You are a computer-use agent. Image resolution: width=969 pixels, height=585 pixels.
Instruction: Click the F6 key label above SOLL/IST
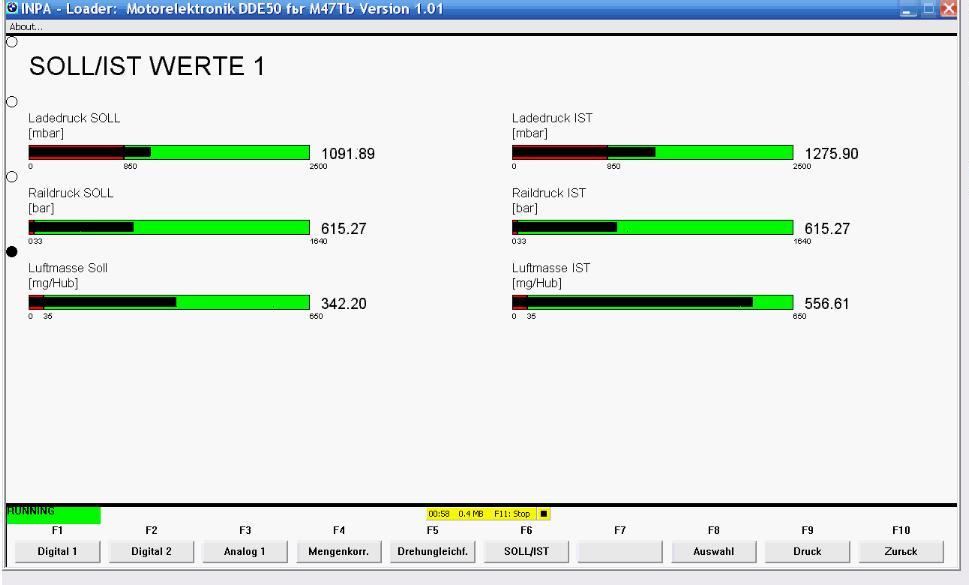tap(526, 530)
